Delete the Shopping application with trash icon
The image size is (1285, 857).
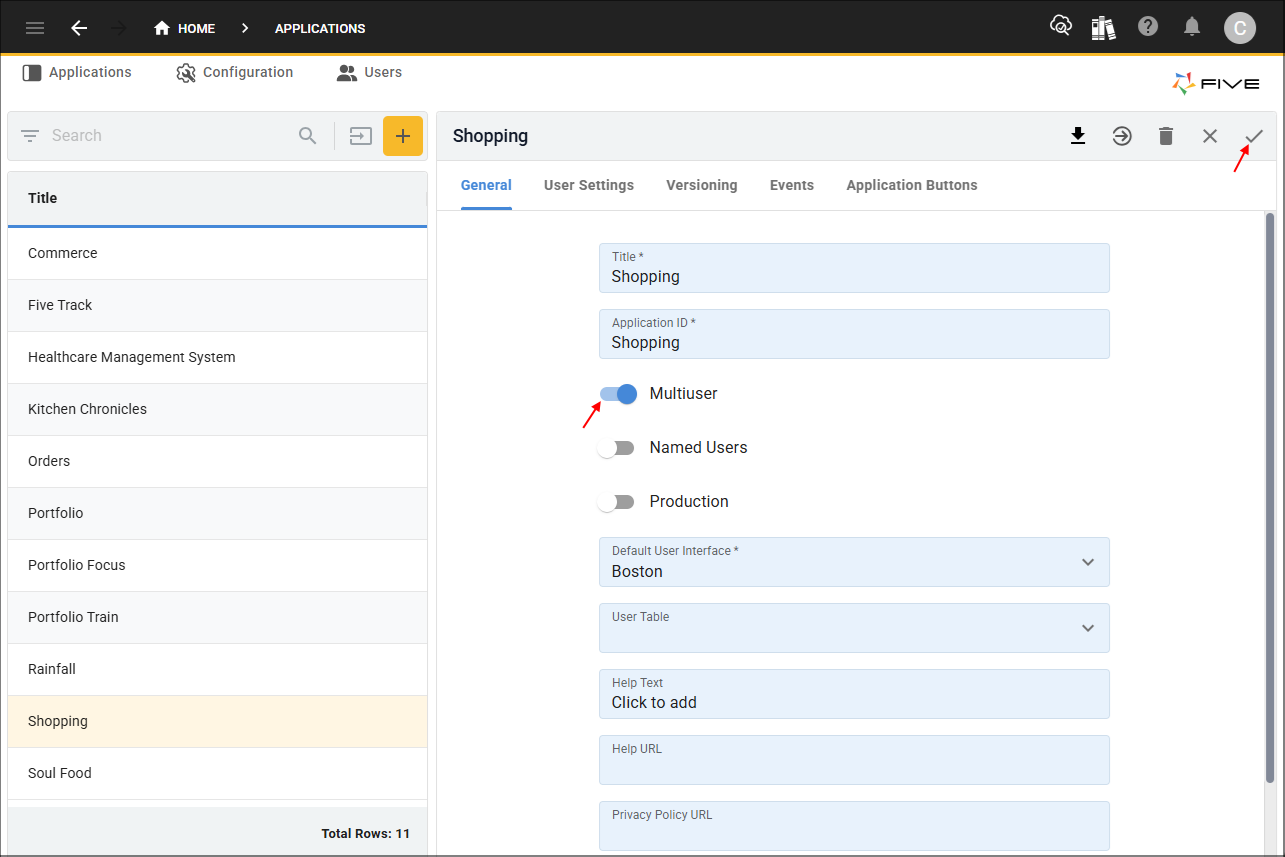1166,136
